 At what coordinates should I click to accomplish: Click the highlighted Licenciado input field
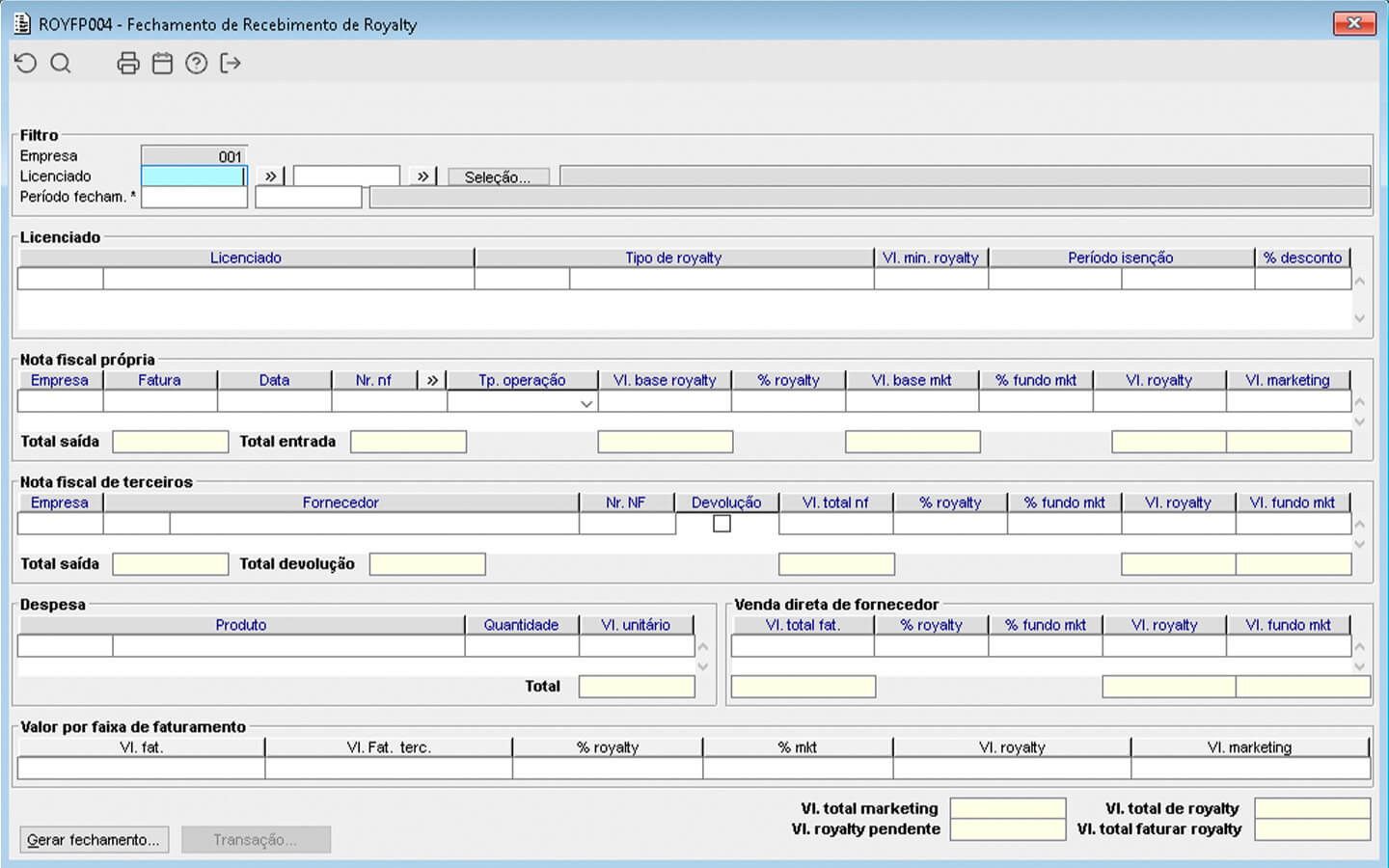(x=193, y=176)
